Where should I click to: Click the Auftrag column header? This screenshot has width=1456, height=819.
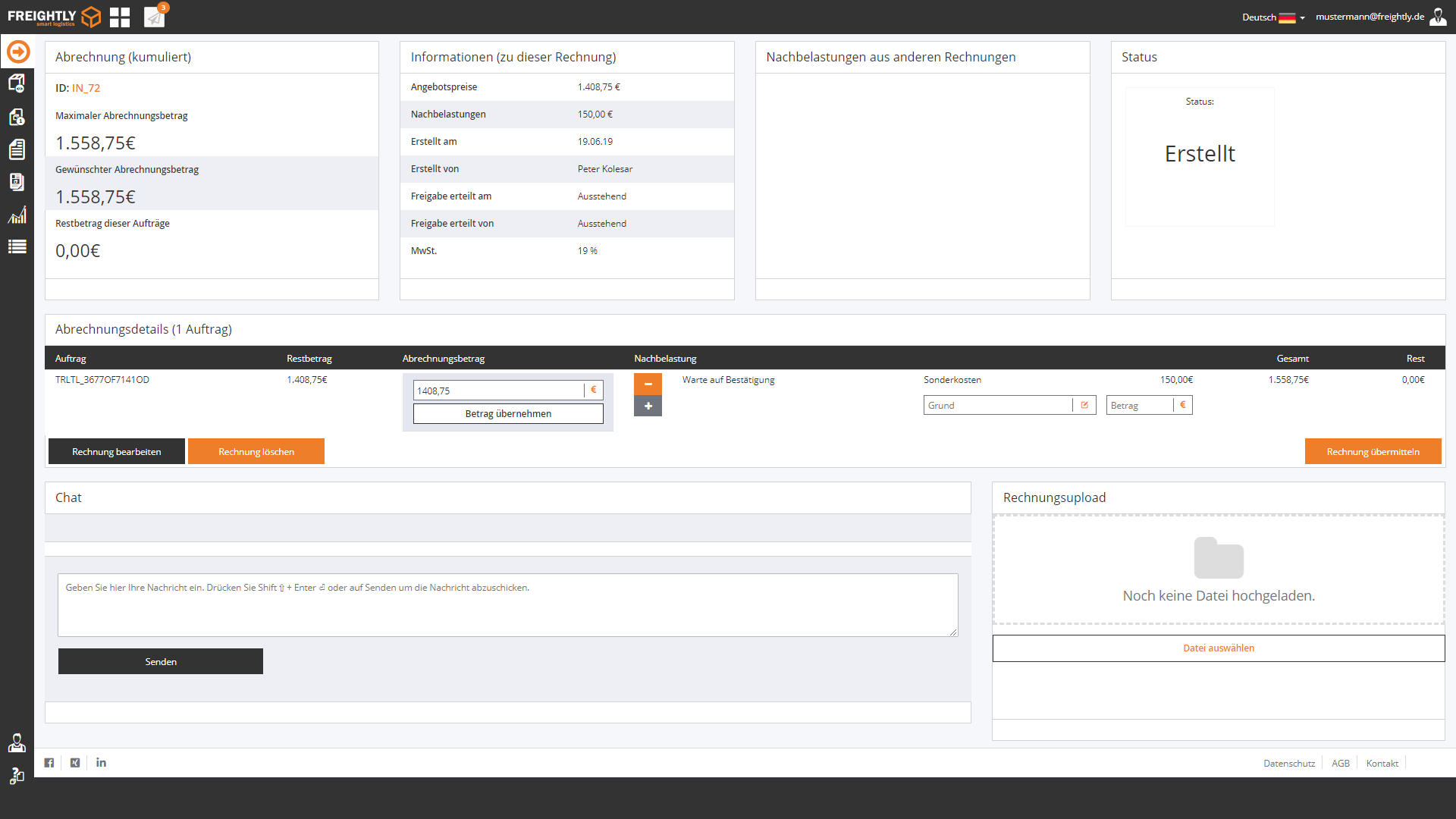coord(71,358)
